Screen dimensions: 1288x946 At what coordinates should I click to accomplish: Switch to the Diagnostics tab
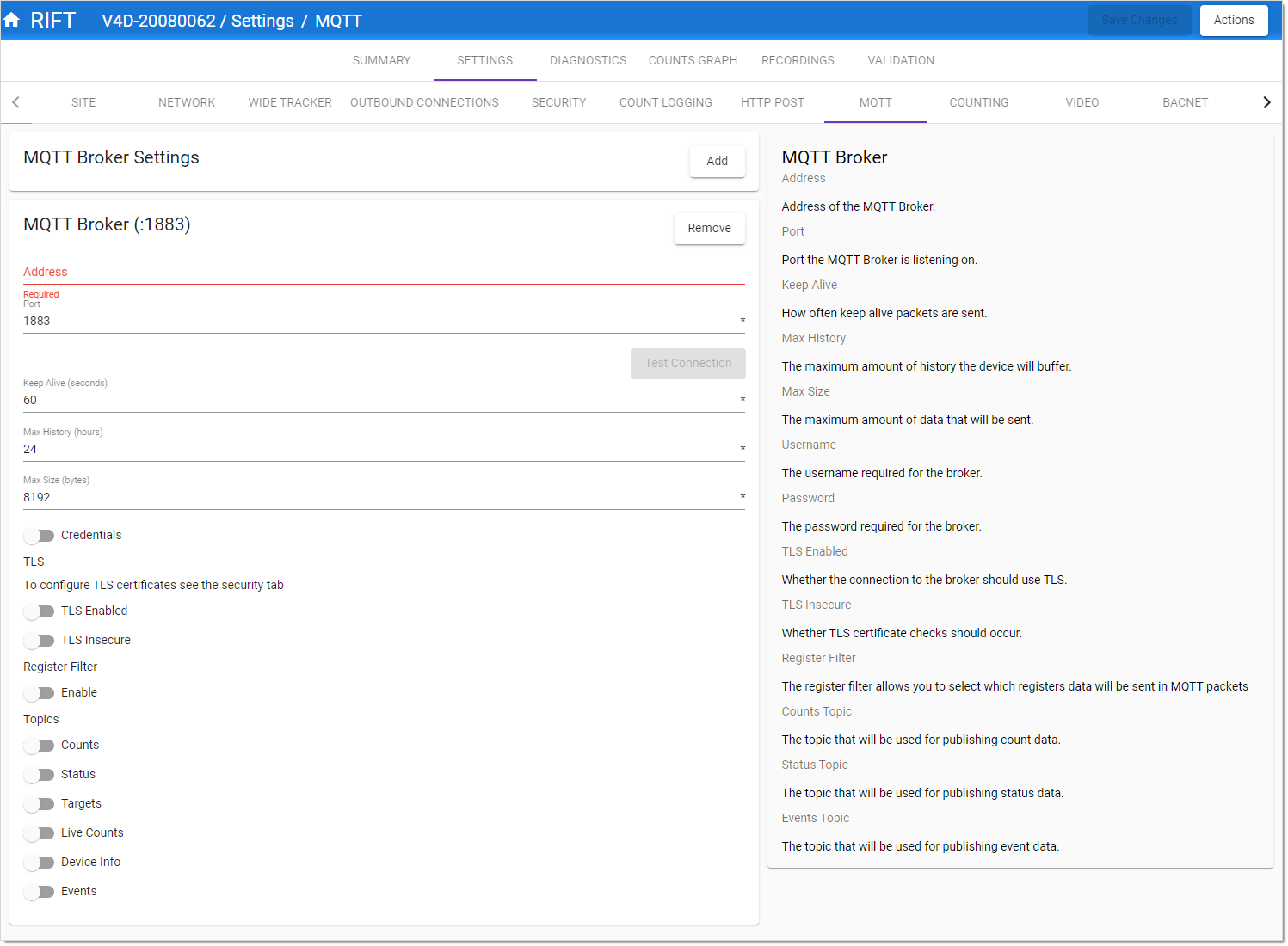(588, 60)
